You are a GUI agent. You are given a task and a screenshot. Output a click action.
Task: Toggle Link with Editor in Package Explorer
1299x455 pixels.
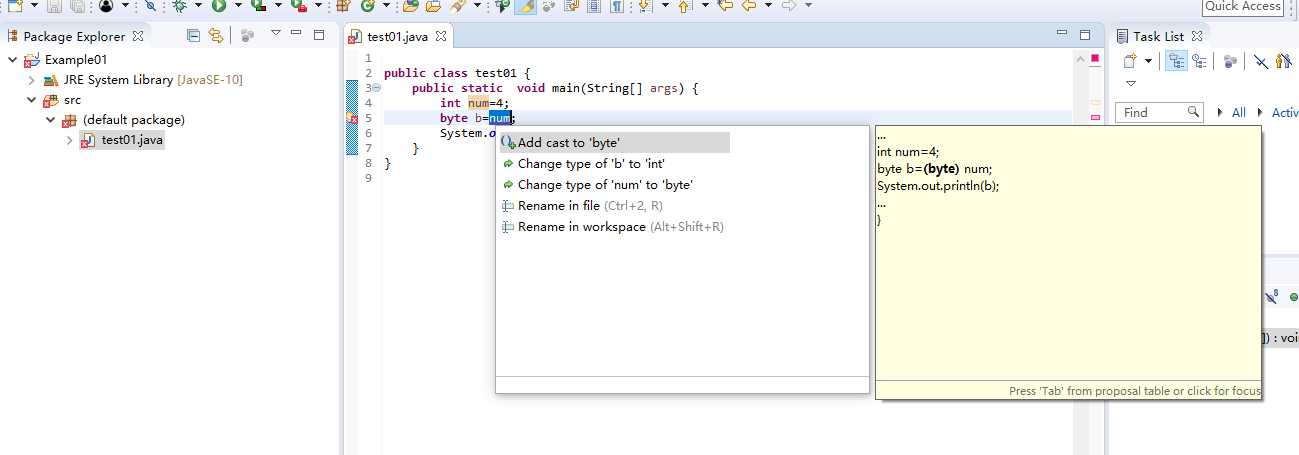(x=215, y=36)
